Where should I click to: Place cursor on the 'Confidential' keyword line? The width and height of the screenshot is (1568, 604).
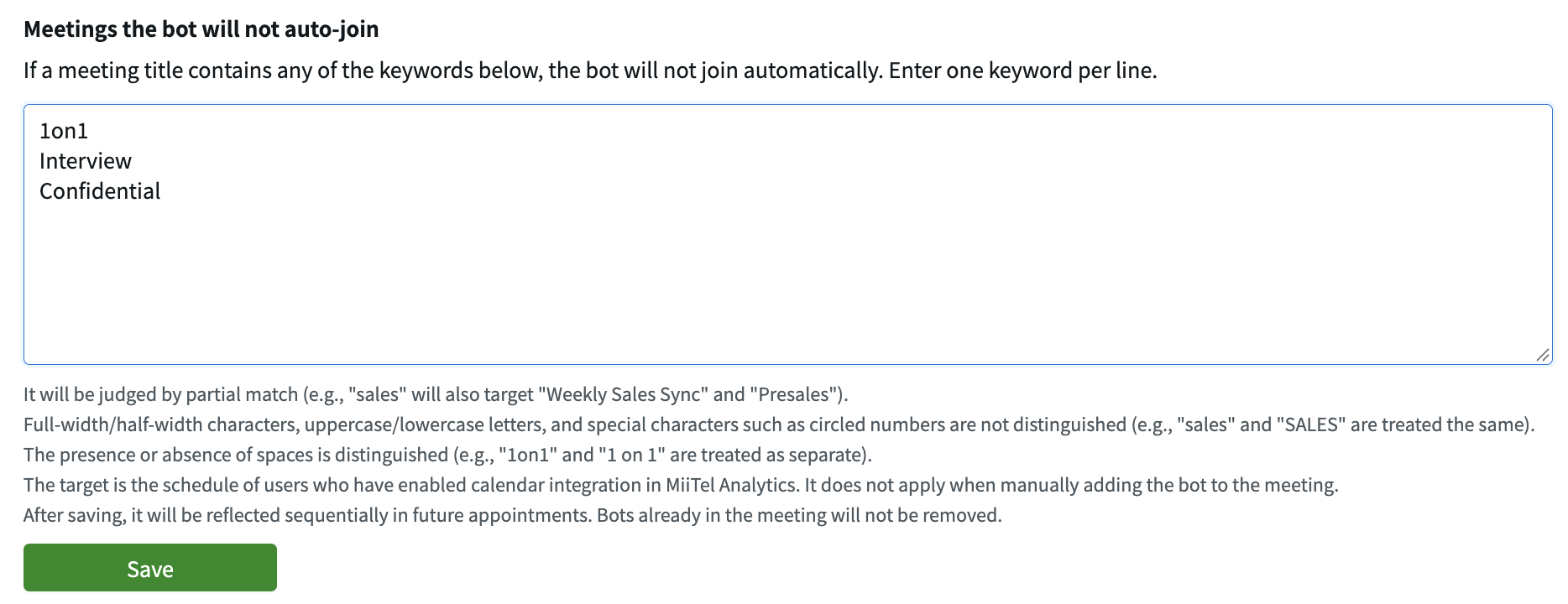(x=100, y=191)
